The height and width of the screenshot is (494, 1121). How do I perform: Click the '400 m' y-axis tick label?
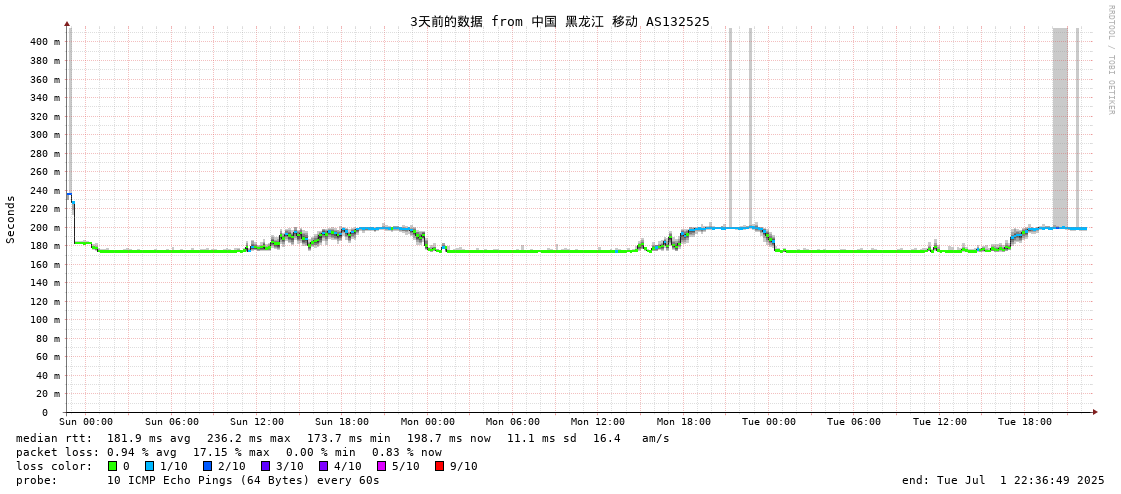[x=46, y=42]
